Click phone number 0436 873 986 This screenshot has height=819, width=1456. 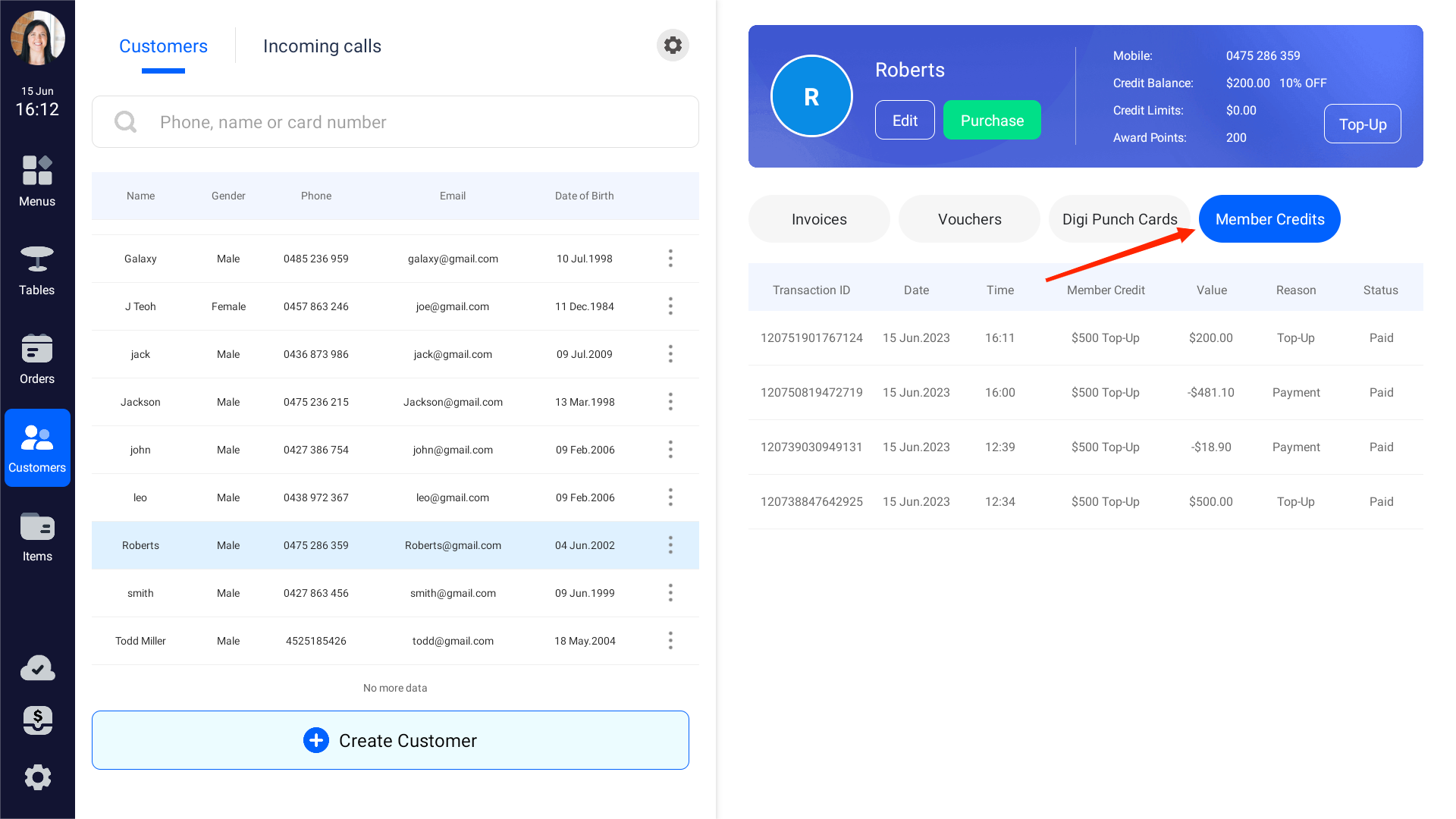coord(316,354)
